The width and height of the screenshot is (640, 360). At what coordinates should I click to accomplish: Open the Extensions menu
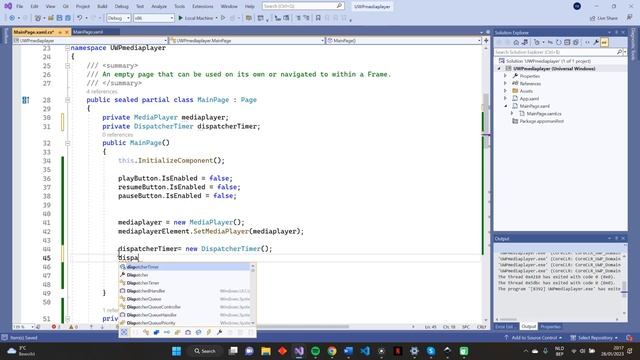[202, 7]
